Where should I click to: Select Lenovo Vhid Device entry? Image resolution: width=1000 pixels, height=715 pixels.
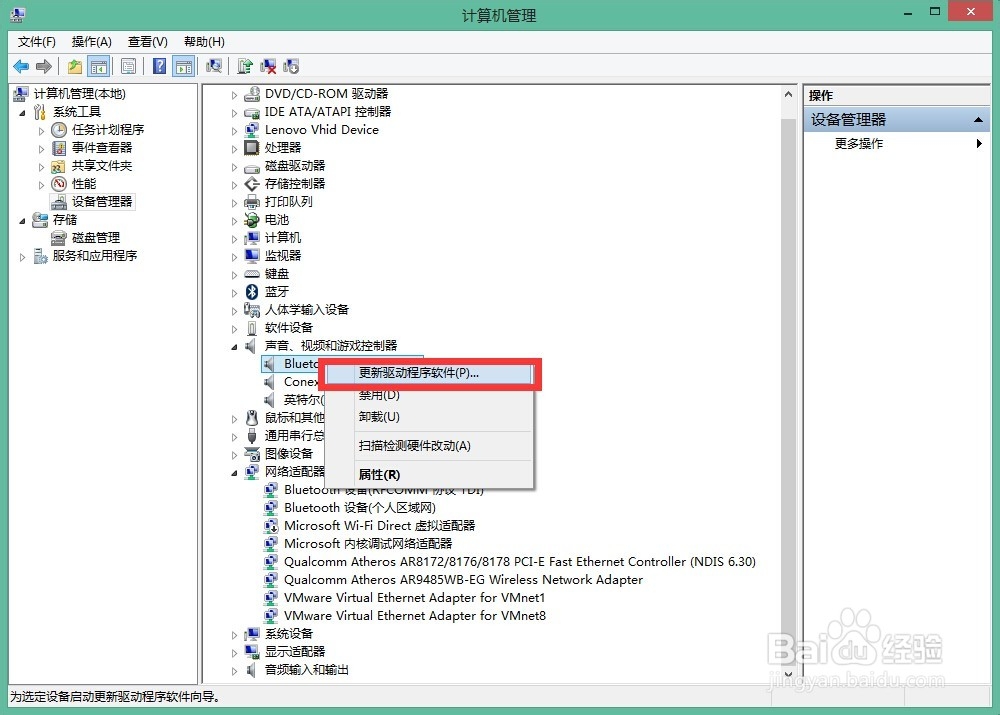point(321,129)
